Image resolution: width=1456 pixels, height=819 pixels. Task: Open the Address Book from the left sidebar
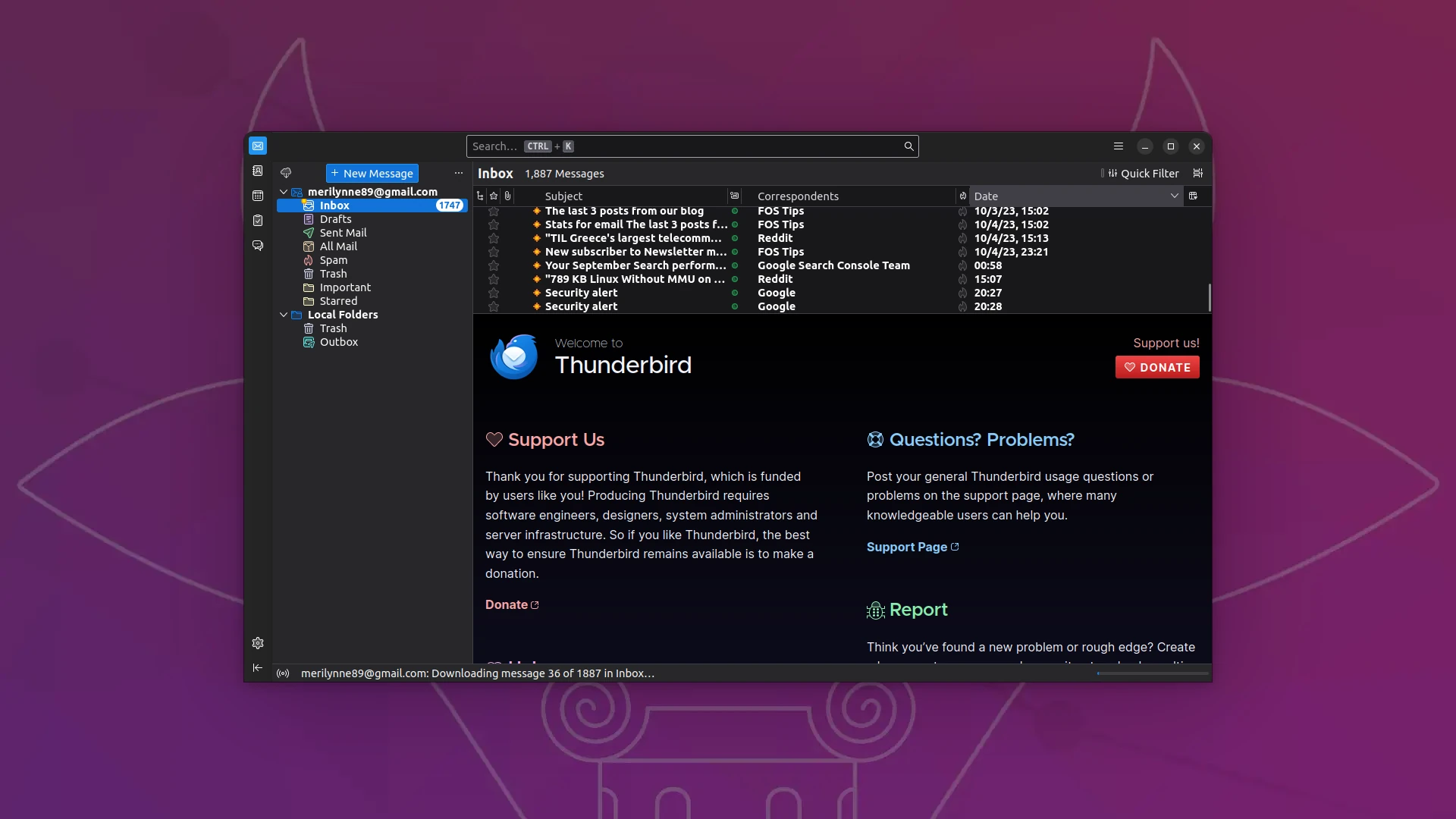[258, 171]
